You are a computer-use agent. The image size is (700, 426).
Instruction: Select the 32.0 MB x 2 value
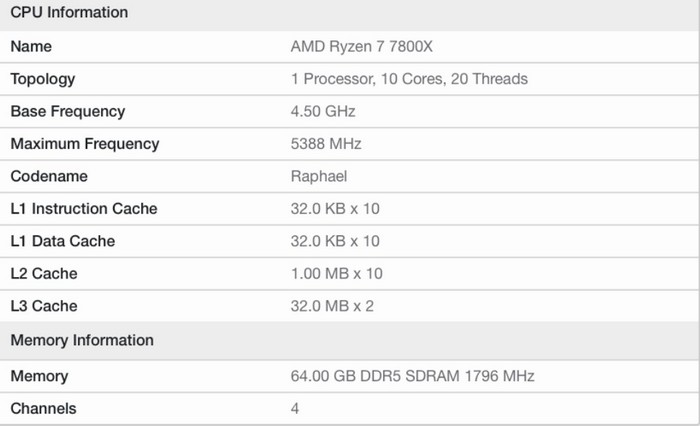[x=332, y=306]
